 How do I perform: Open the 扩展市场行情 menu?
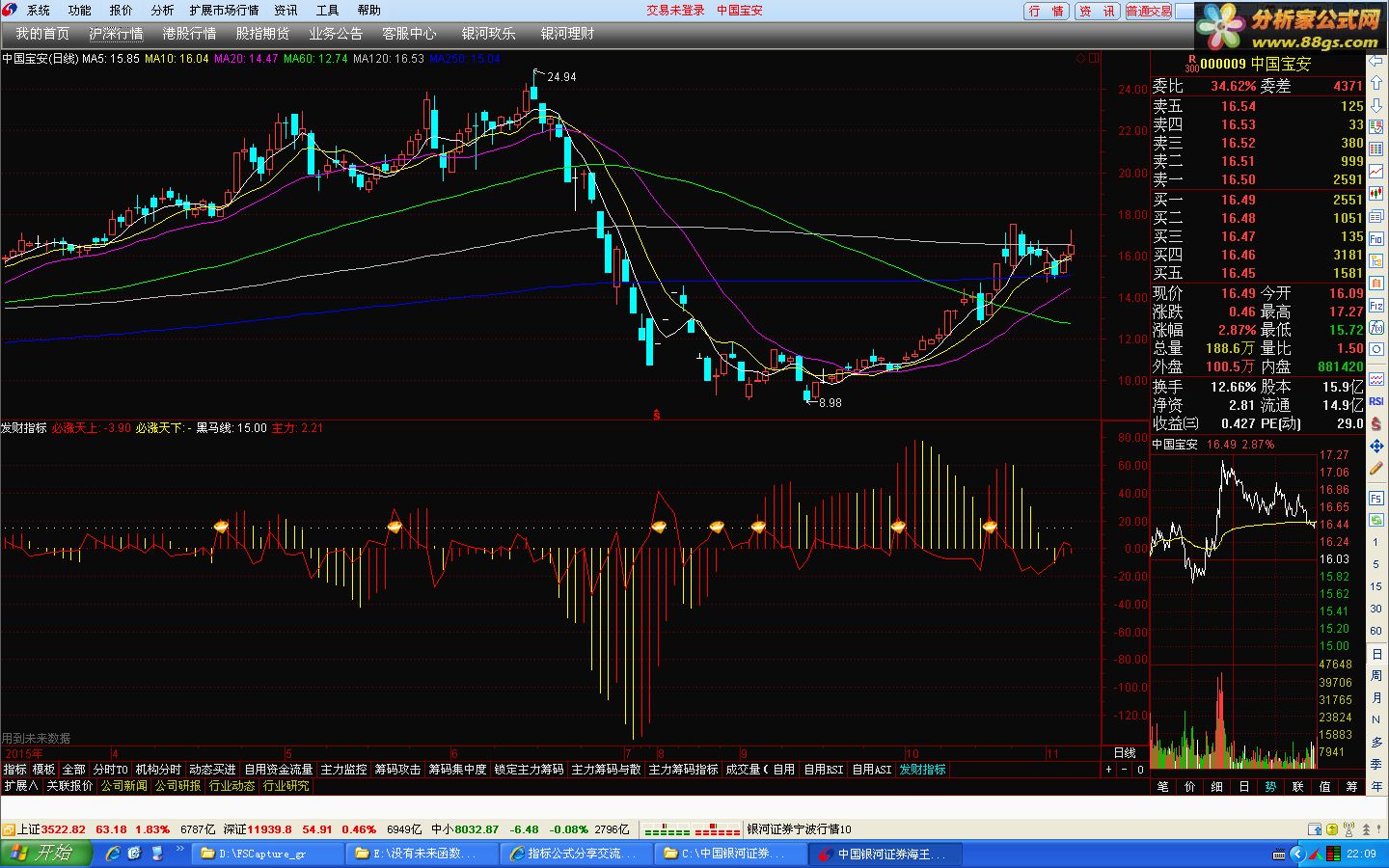[x=224, y=11]
